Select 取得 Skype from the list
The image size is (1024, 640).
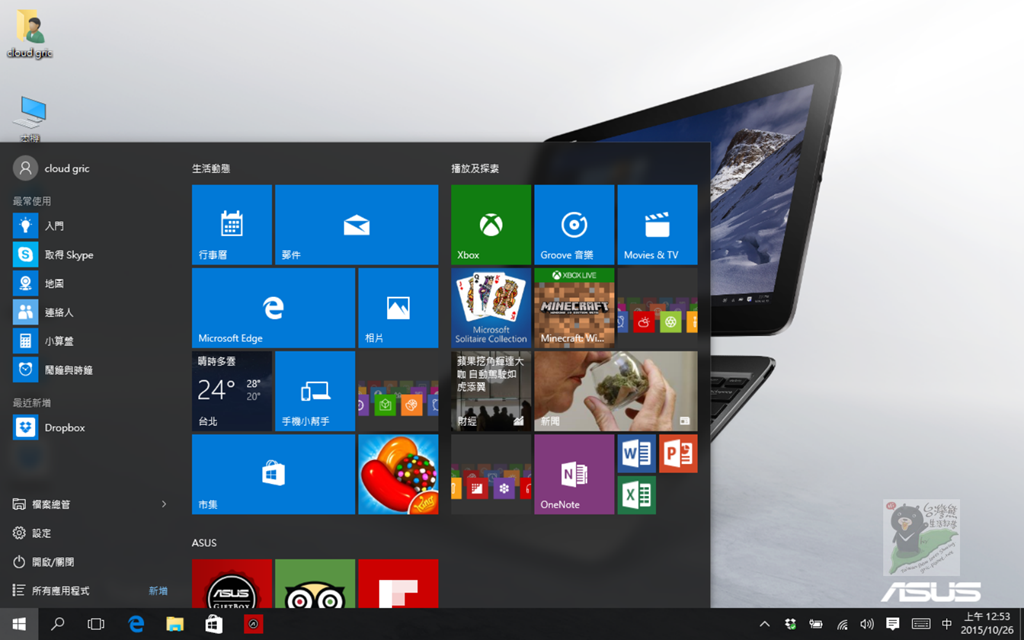tap(91, 255)
